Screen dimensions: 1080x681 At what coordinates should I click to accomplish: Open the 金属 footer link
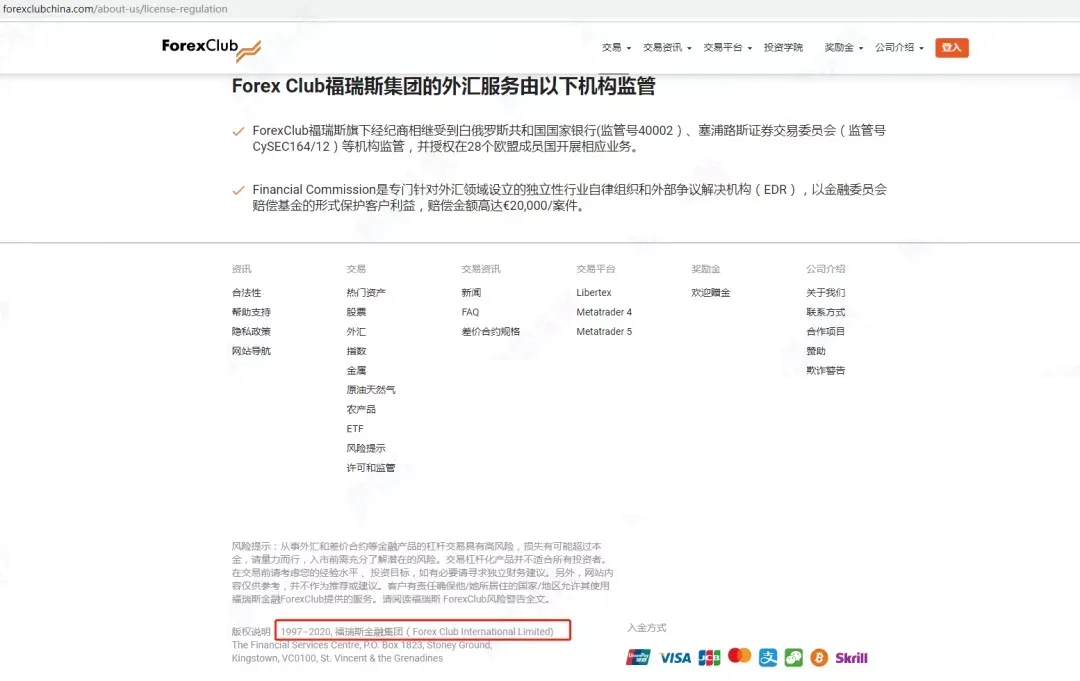356,370
